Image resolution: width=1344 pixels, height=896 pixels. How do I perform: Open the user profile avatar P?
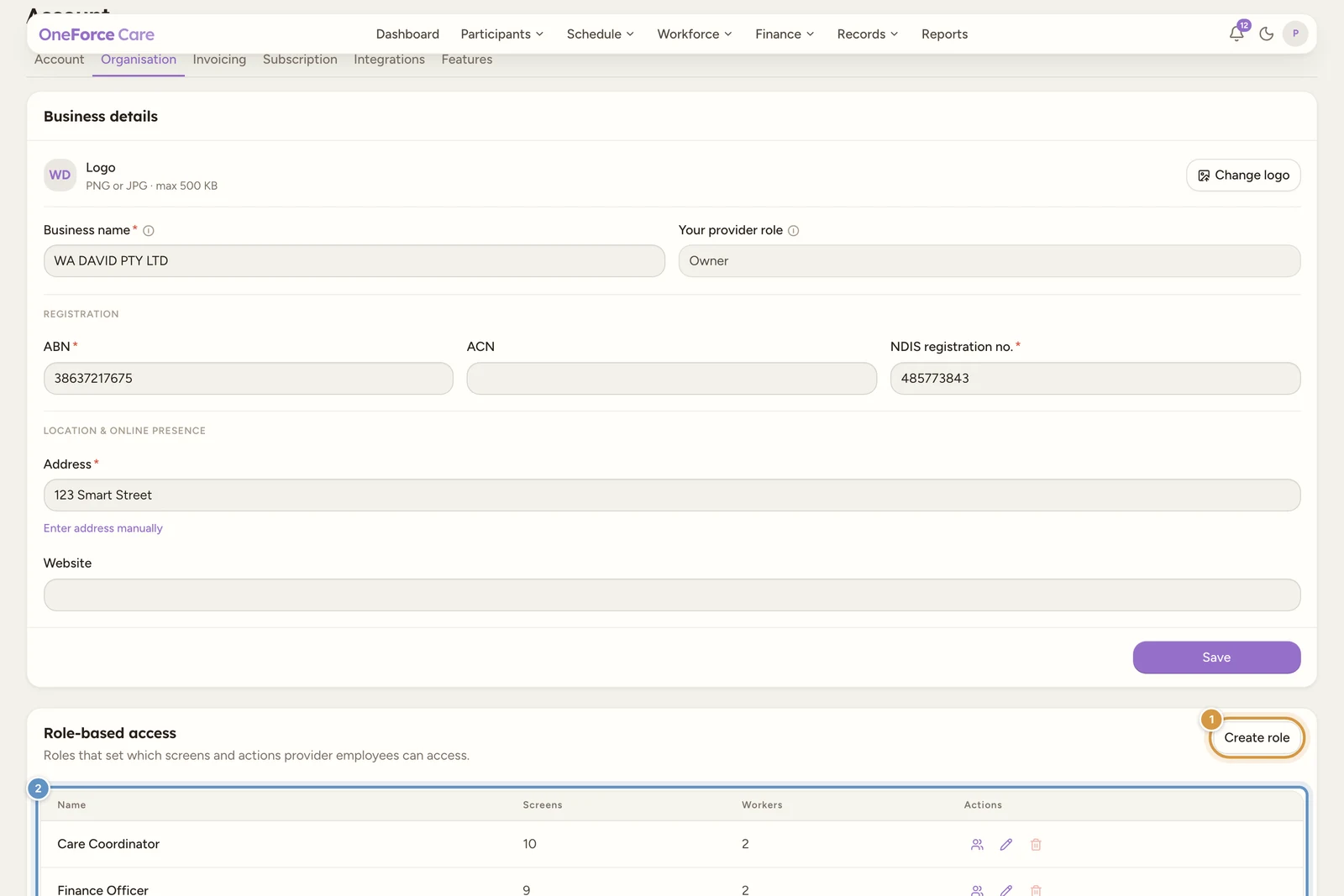[x=1295, y=34]
